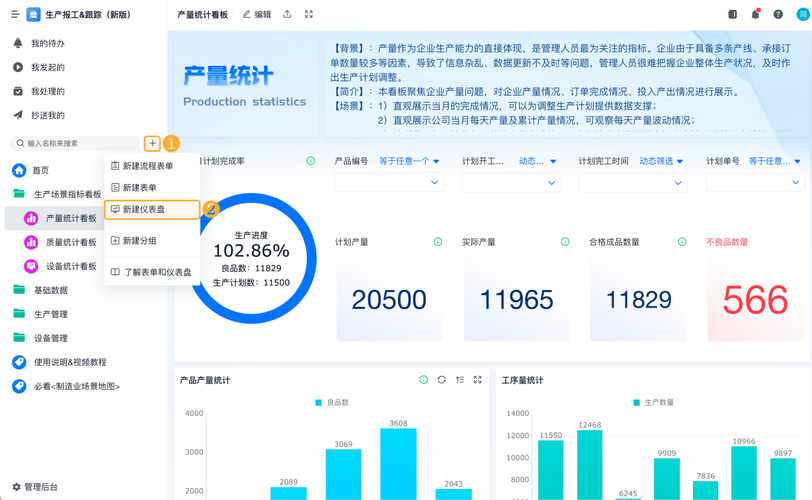812x500 pixels.
Task: Click the plus button beside search box
Action: (x=152, y=143)
